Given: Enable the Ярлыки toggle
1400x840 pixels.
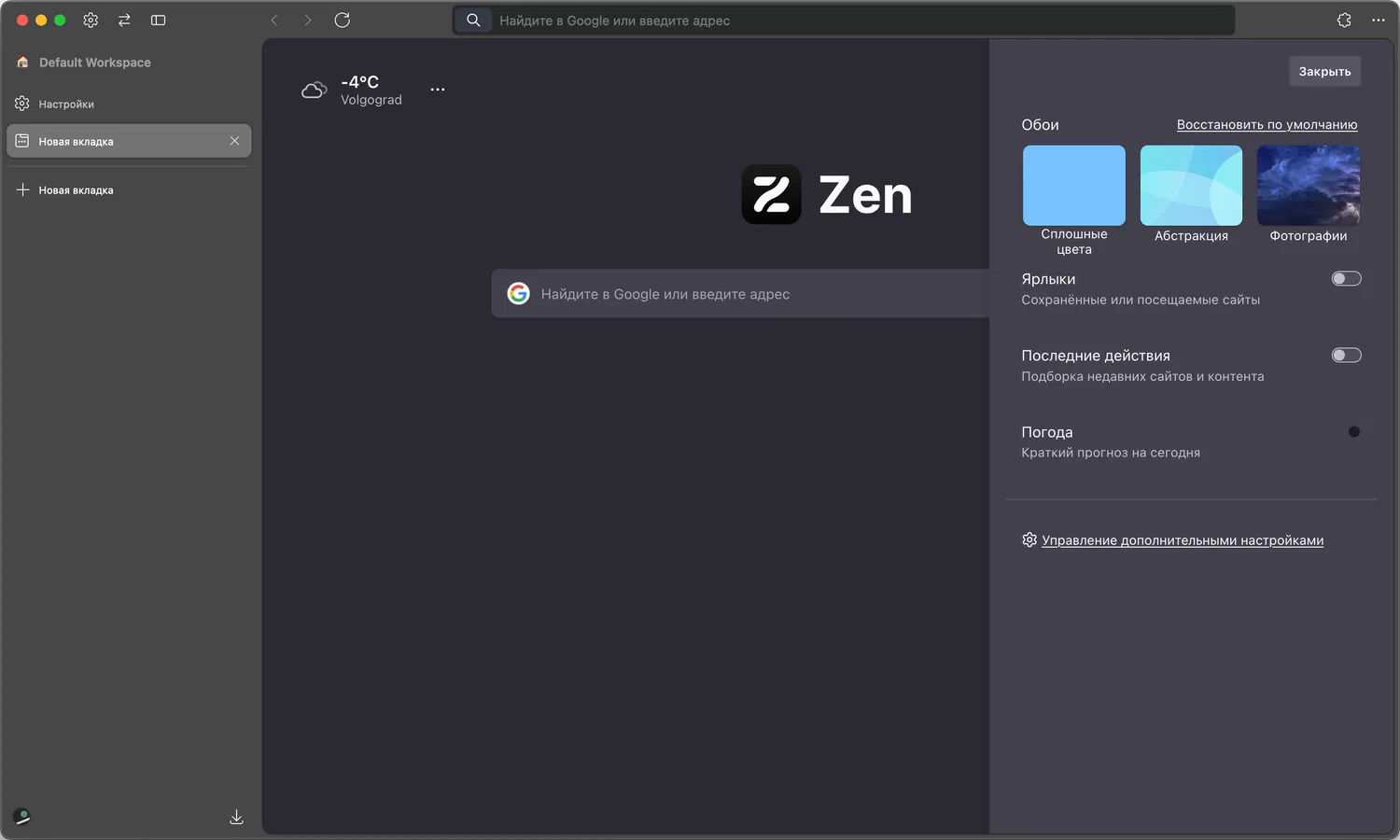Looking at the screenshot, I should (1346, 278).
